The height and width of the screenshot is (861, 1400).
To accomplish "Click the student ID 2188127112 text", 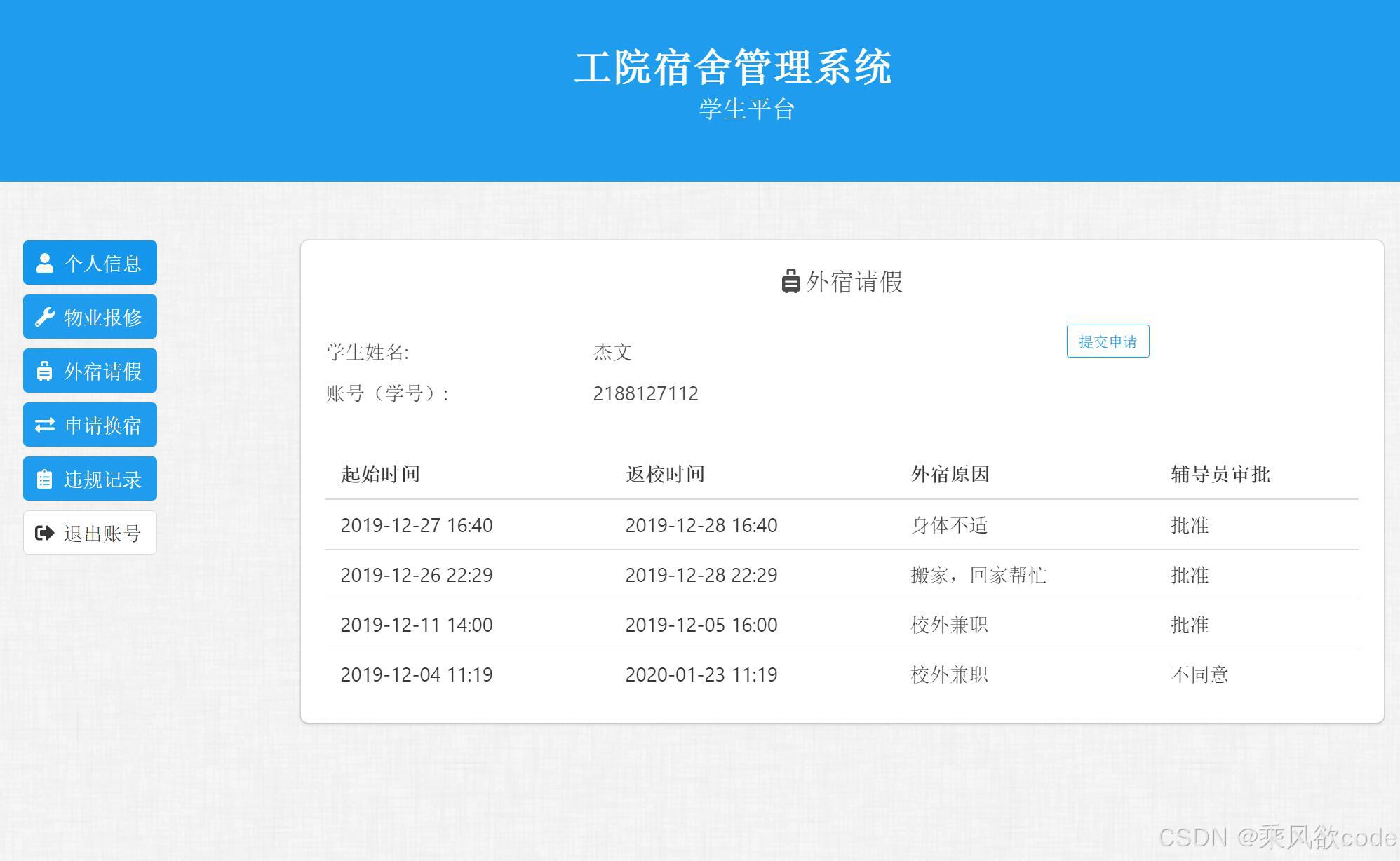I will [645, 393].
